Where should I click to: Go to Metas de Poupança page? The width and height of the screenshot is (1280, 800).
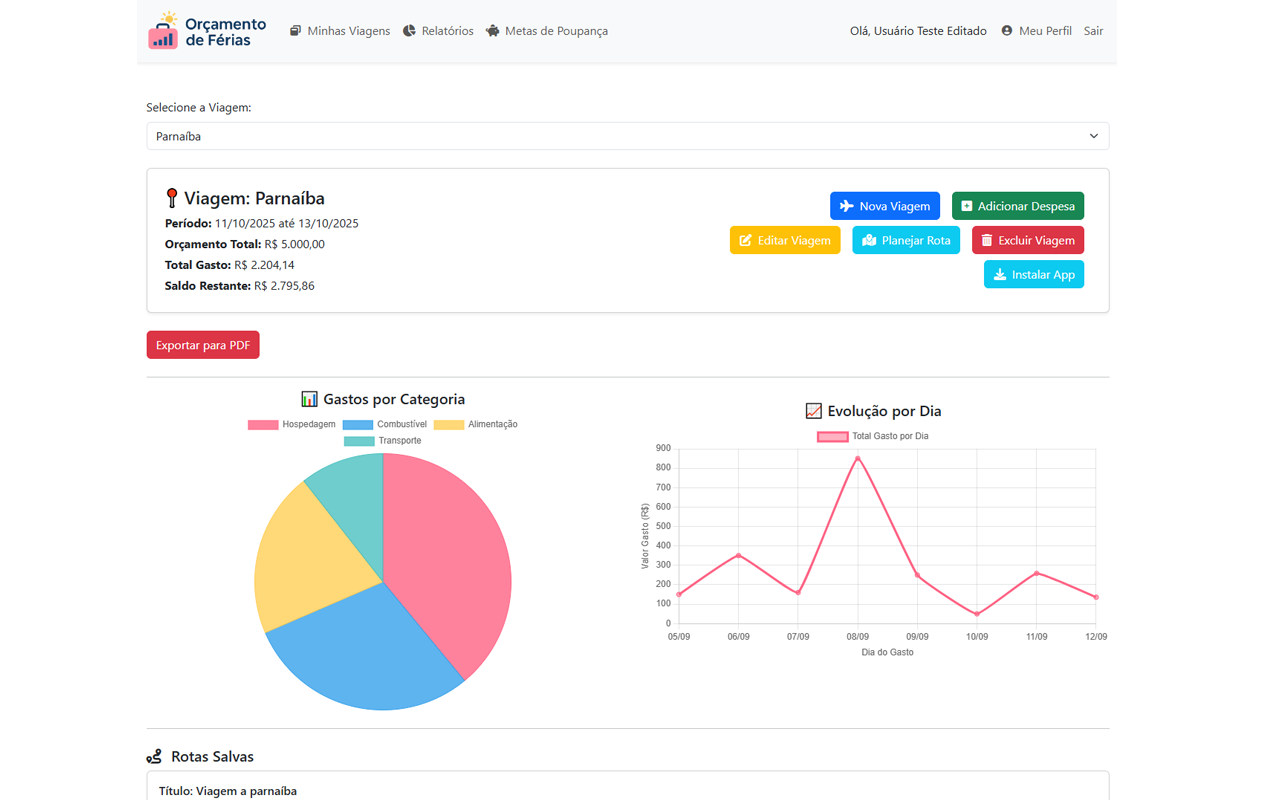[556, 31]
